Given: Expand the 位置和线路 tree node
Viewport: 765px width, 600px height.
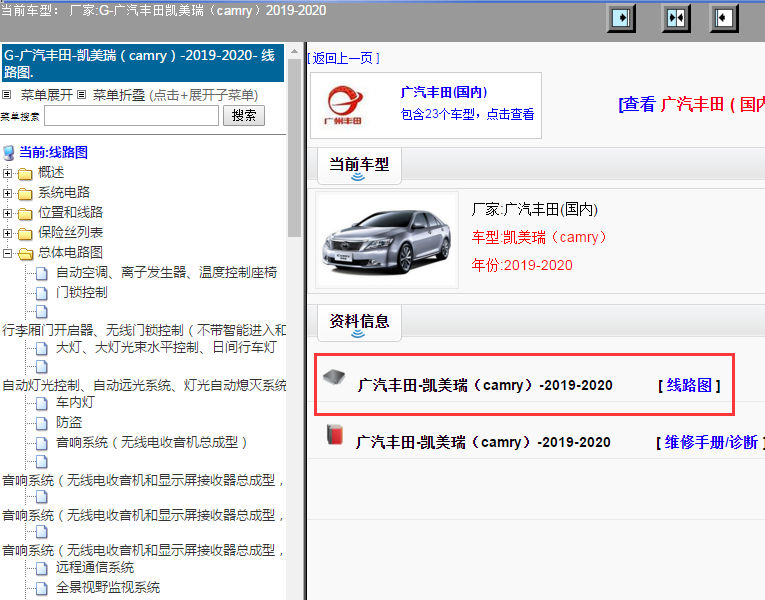Looking at the screenshot, I should pyautogui.click(x=7, y=213).
